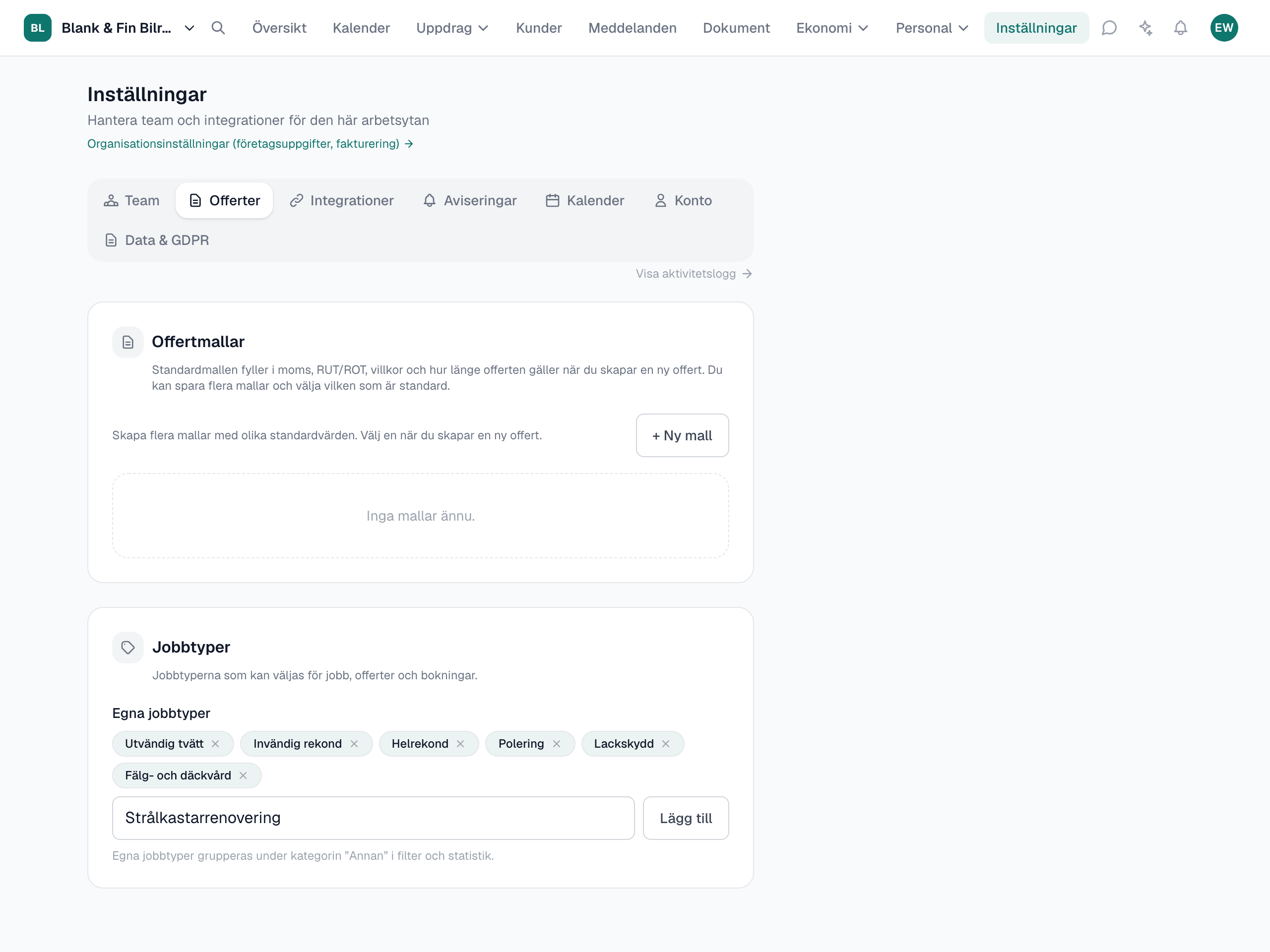Switch to the Aviseringar tab
This screenshot has height=952, width=1270.
(x=470, y=200)
